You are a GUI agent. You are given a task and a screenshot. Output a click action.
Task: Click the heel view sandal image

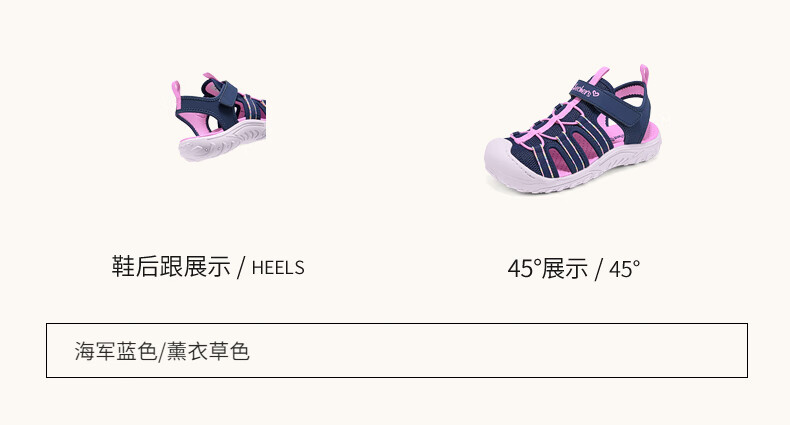coord(218,117)
